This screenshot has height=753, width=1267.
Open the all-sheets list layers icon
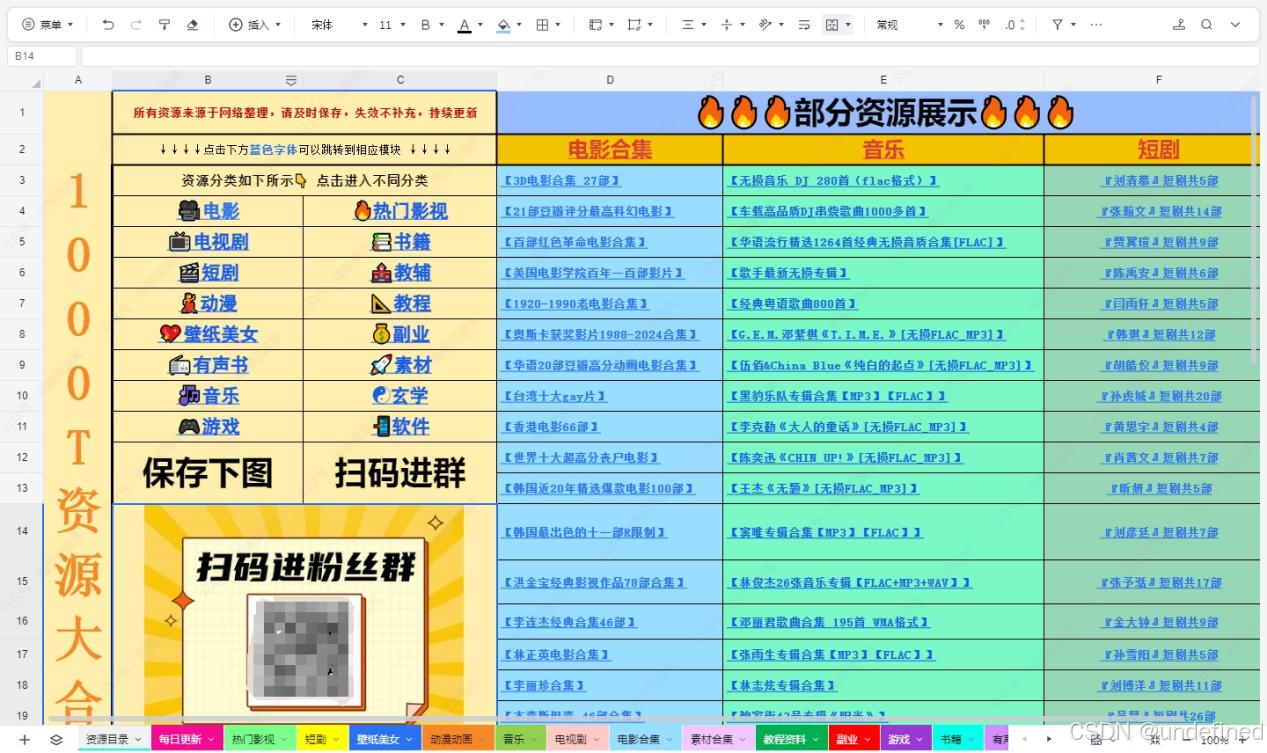[56, 740]
